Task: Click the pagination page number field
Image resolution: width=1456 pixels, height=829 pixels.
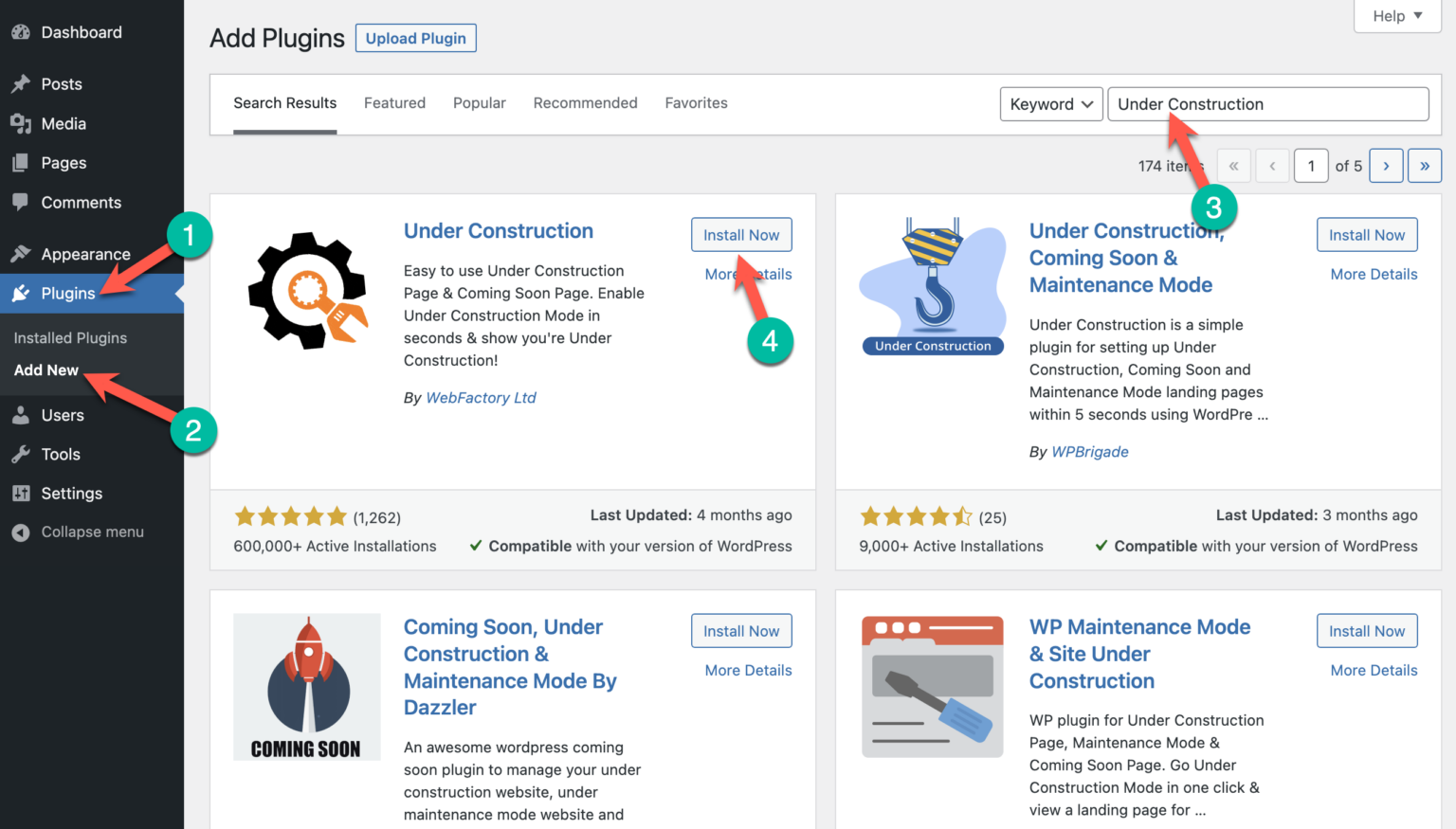Action: pos(1311,165)
